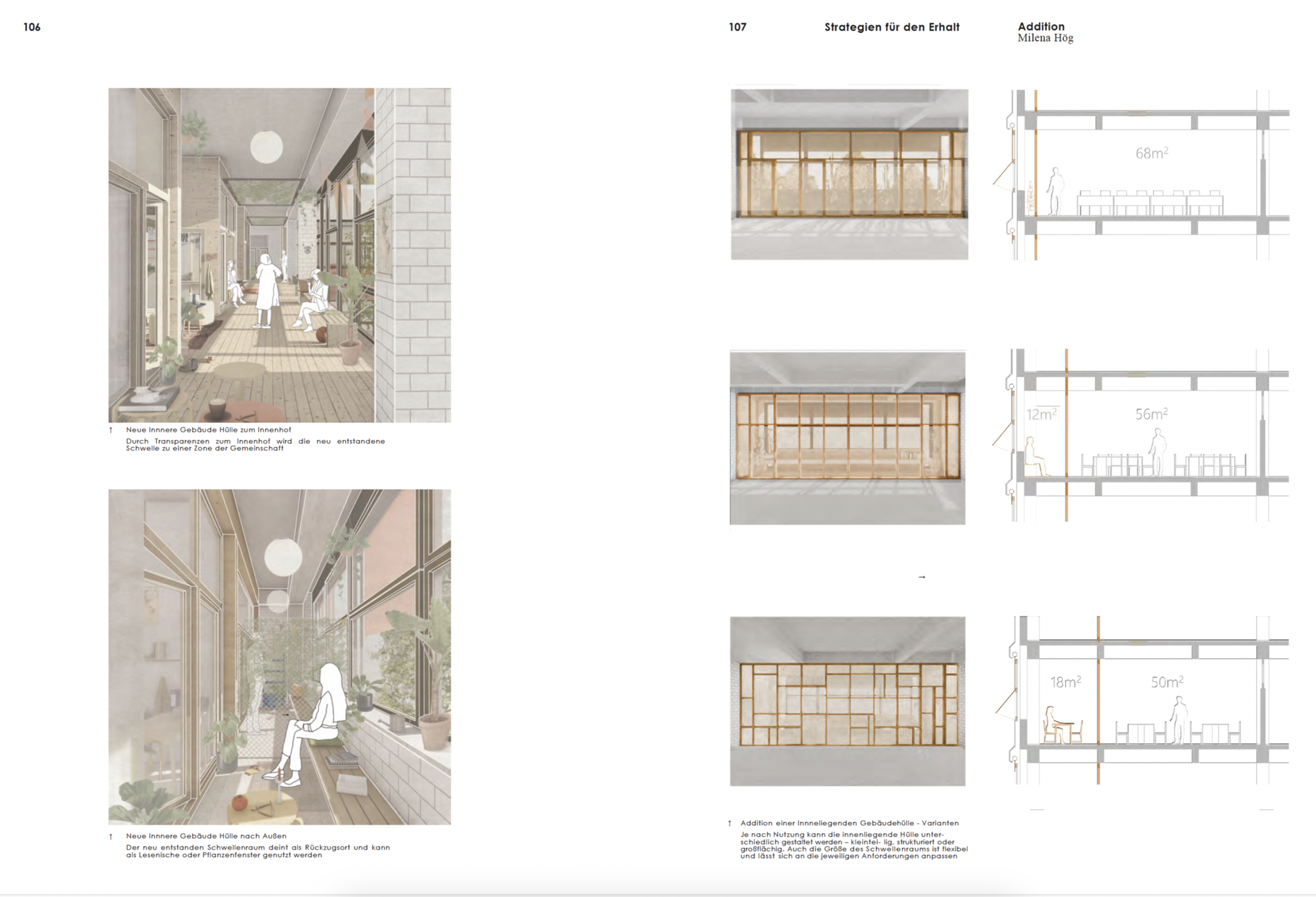Click the middle structured facade rendering
Screen dimensions: 1316x897
(847, 437)
